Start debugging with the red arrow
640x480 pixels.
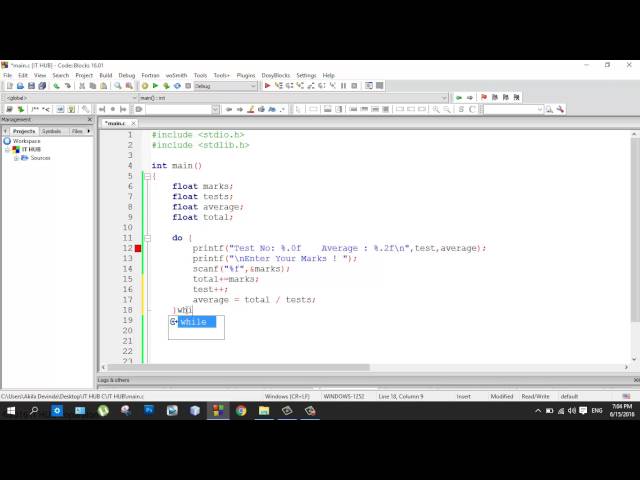coord(267,86)
